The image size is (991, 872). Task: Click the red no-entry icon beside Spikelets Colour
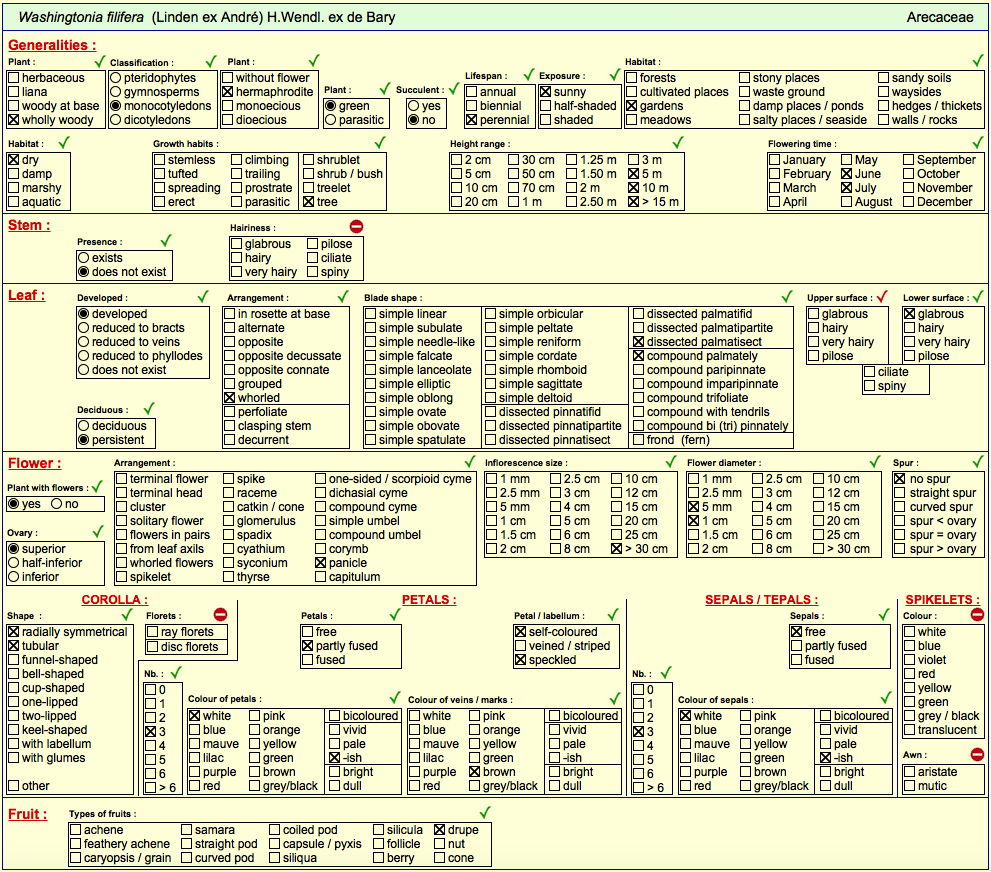pos(977,614)
